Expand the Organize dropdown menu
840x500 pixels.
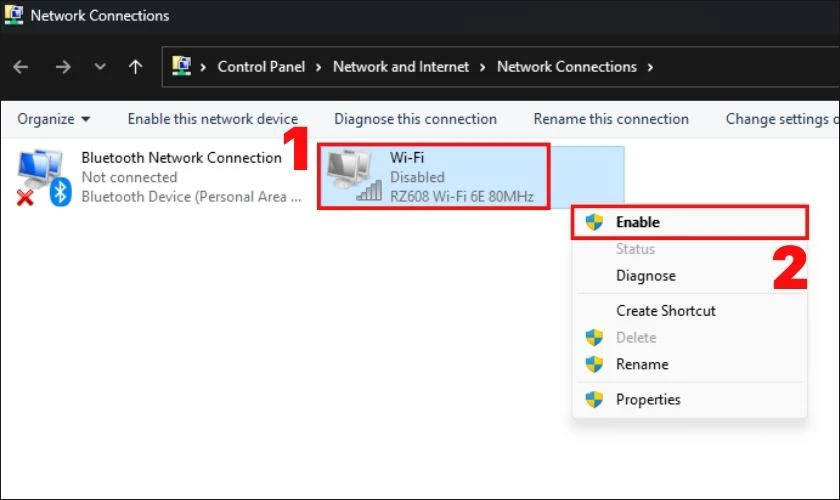click(54, 119)
